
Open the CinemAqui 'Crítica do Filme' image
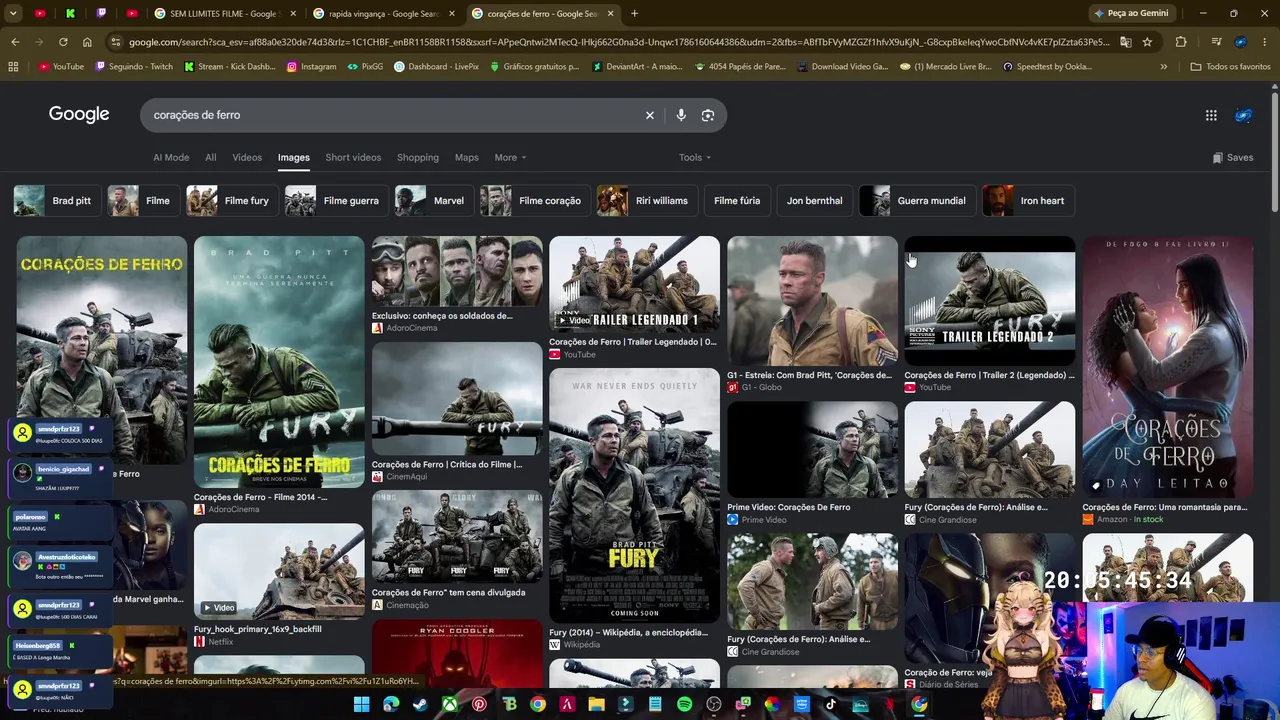[457, 398]
